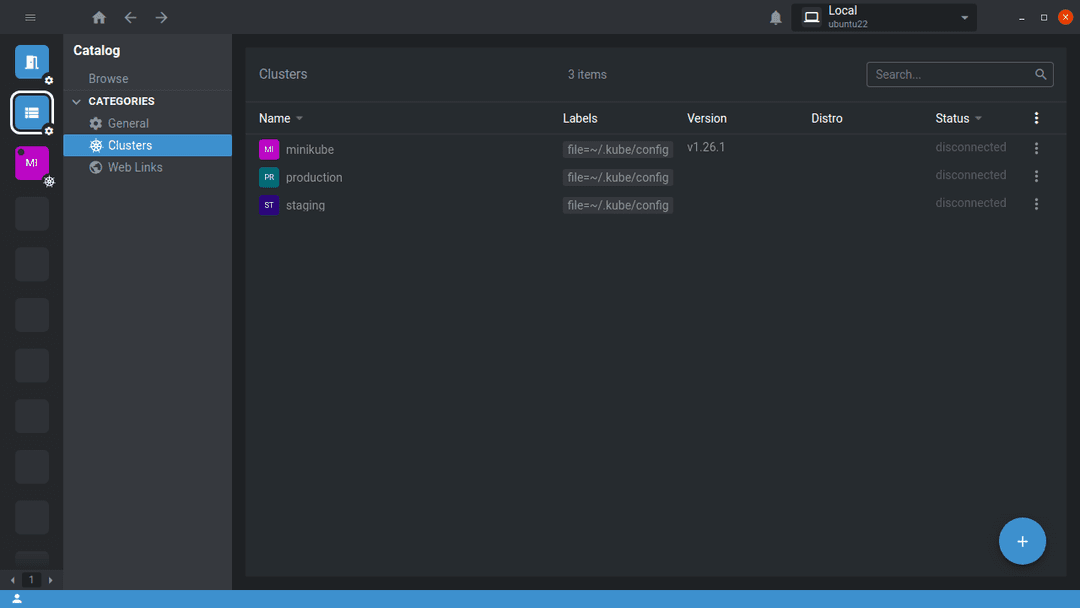This screenshot has height=608, width=1080.
Task: Select the minikube MI icon in the hotbar
Action: coord(31,162)
